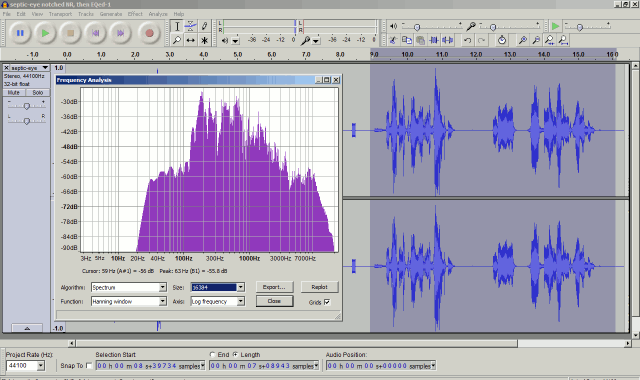The image size is (640, 380).
Task: Open the Tracks menu
Action: click(86, 14)
